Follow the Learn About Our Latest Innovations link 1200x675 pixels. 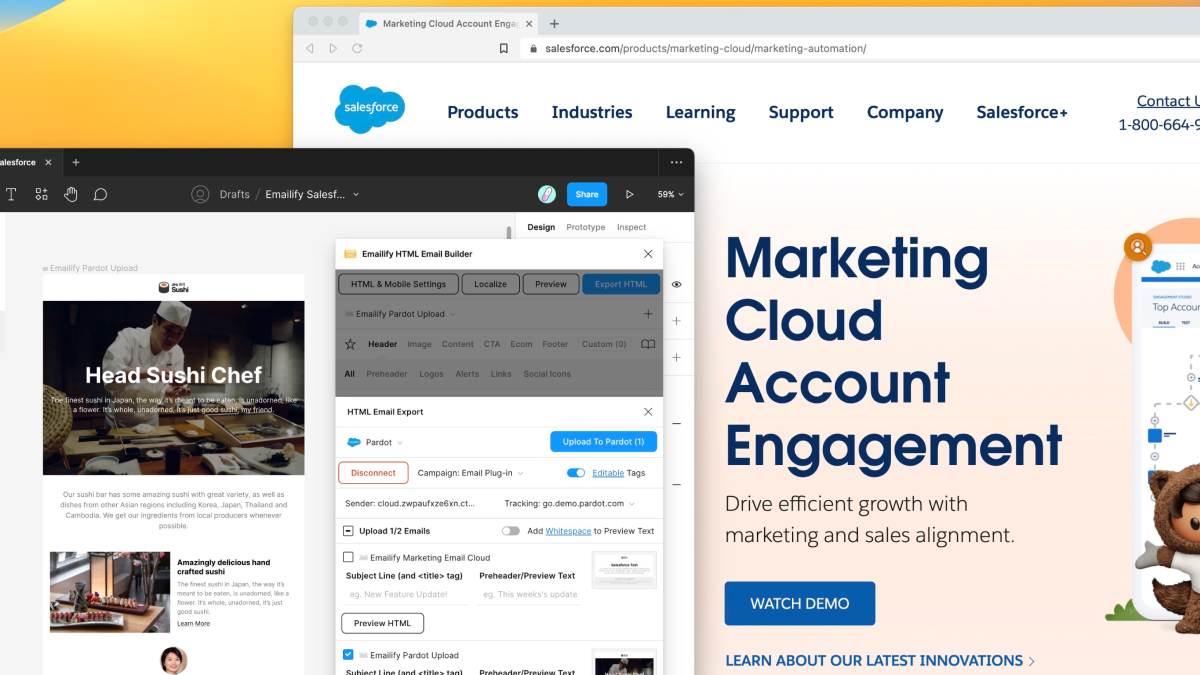(x=880, y=661)
